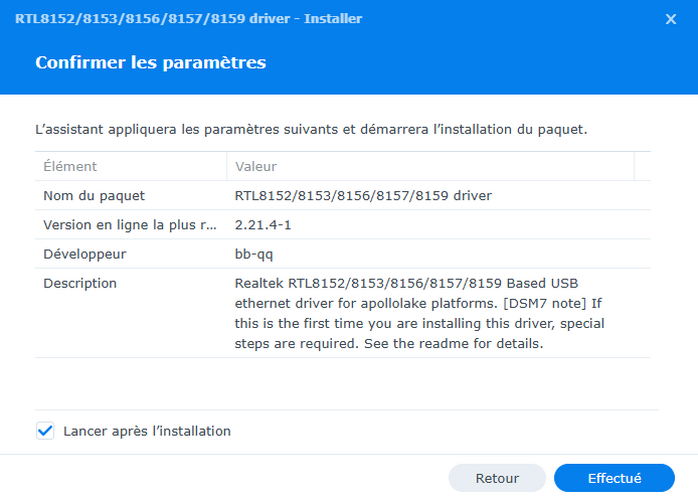Close the driver installer dialog
Screen dimensions: 698x500
click(669, 19)
